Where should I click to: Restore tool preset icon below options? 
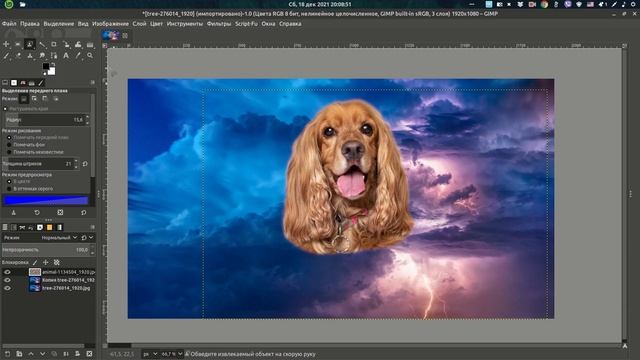[x=37, y=213]
